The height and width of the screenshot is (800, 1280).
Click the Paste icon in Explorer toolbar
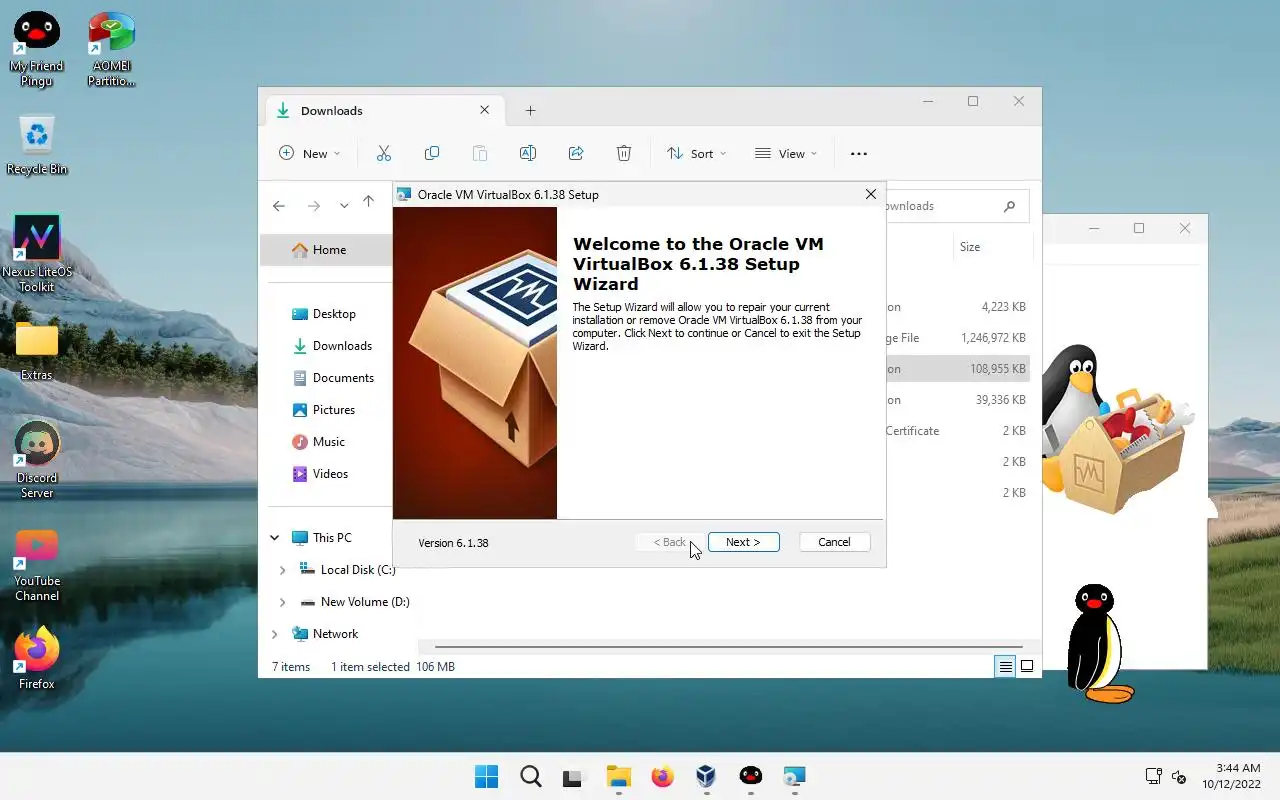[x=480, y=153]
